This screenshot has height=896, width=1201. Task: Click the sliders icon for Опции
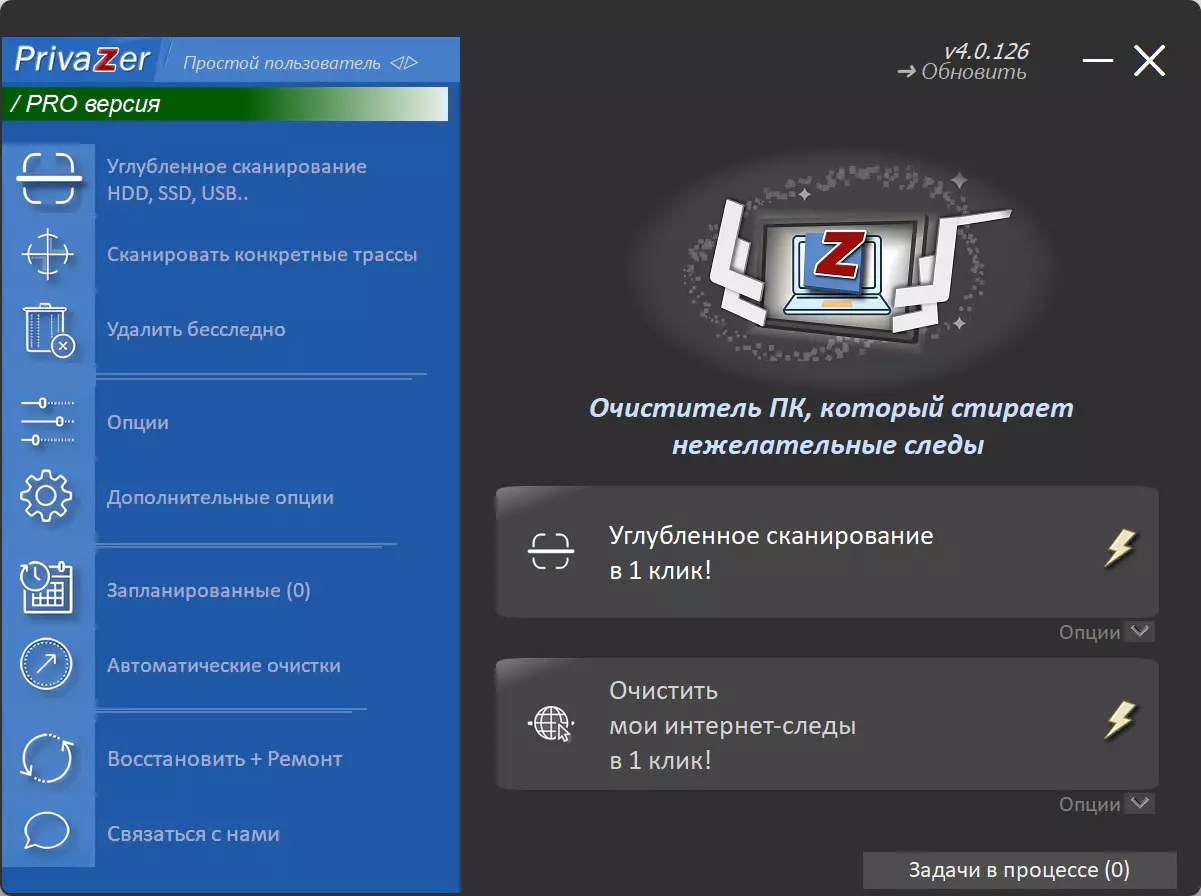pos(47,422)
